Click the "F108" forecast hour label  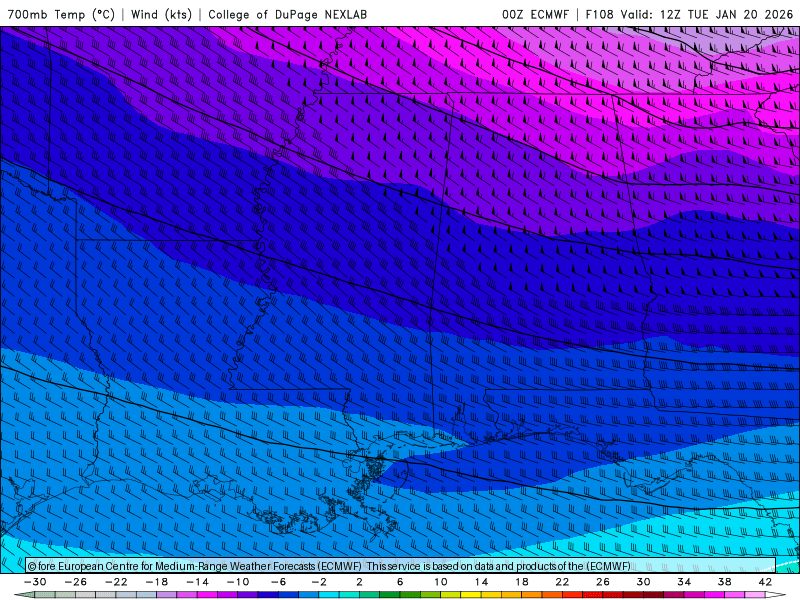pos(599,14)
